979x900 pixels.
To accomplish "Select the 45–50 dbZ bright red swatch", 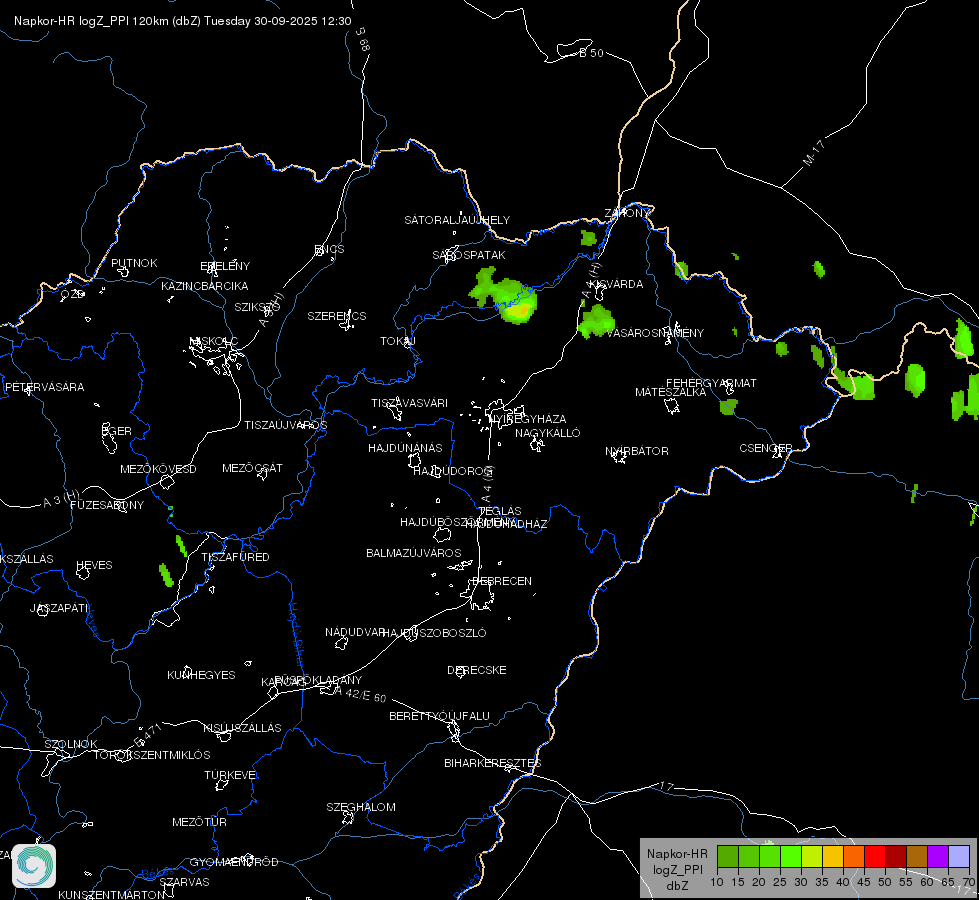I will [x=875, y=857].
